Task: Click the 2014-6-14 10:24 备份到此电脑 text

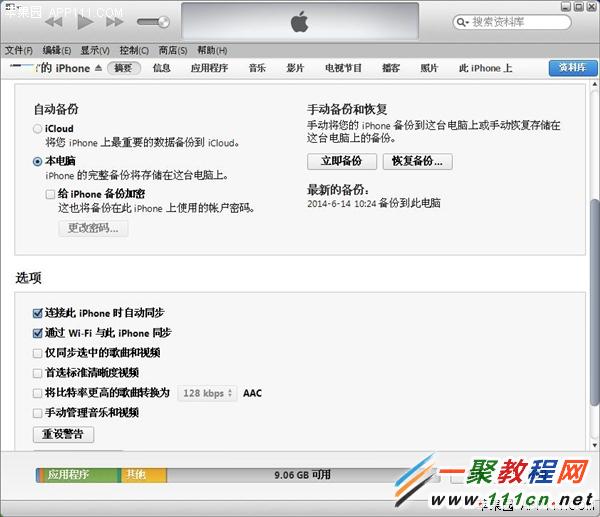Action: pos(374,203)
